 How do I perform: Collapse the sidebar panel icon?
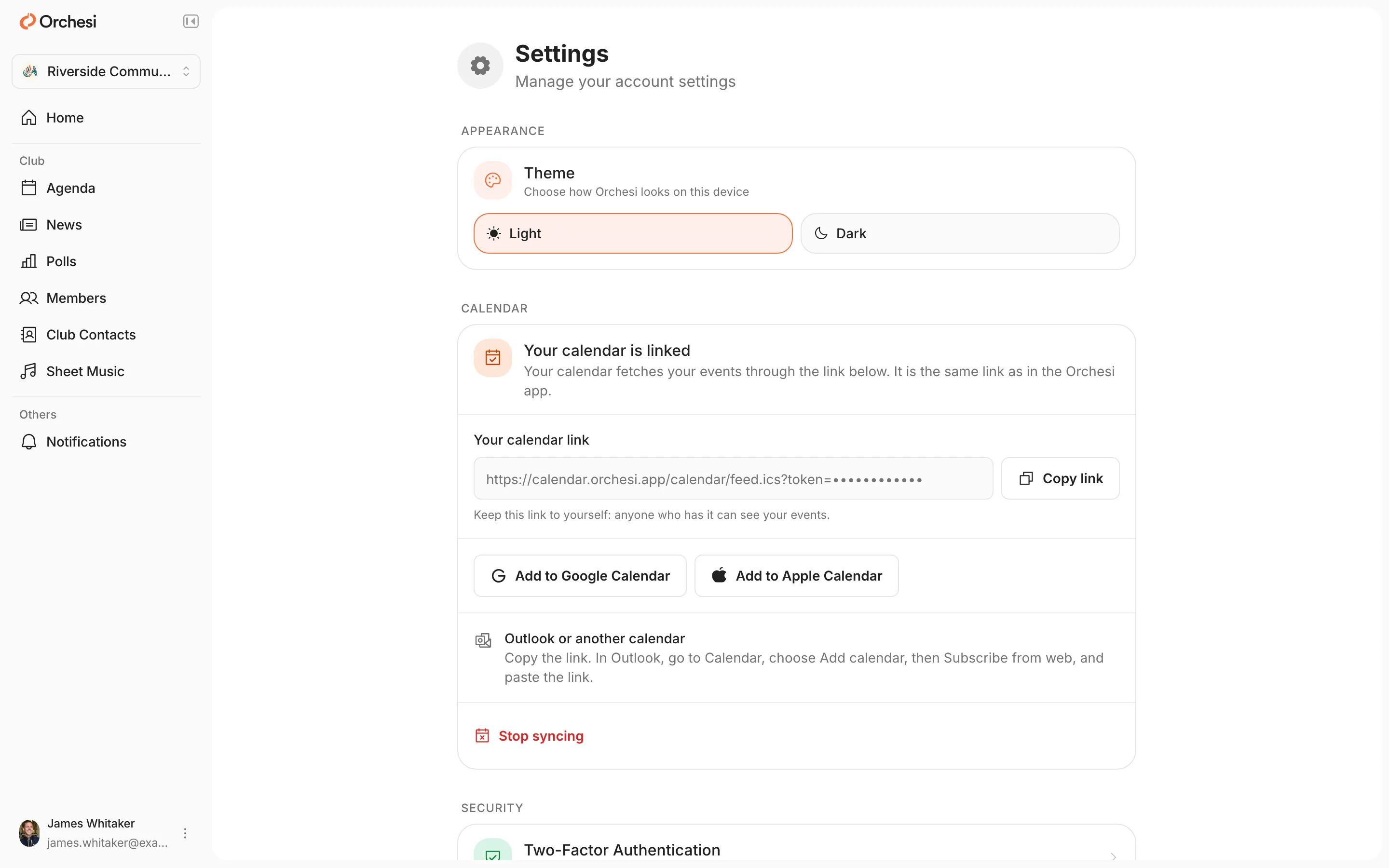pos(191,22)
